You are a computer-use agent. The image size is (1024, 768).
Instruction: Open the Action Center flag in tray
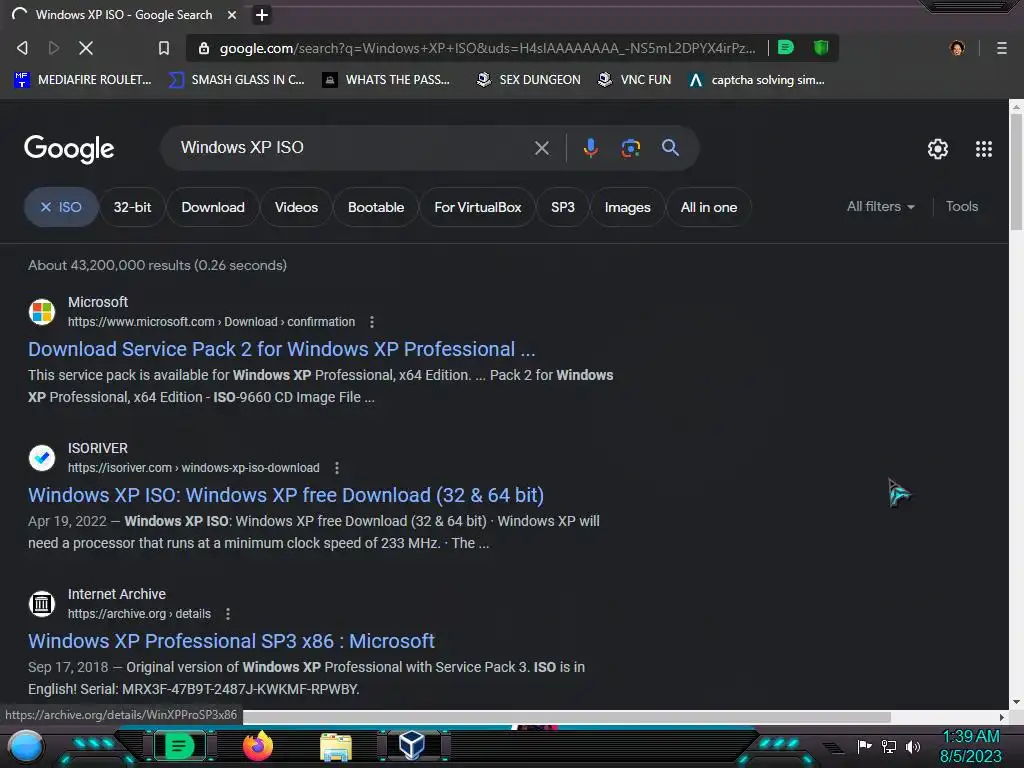865,746
